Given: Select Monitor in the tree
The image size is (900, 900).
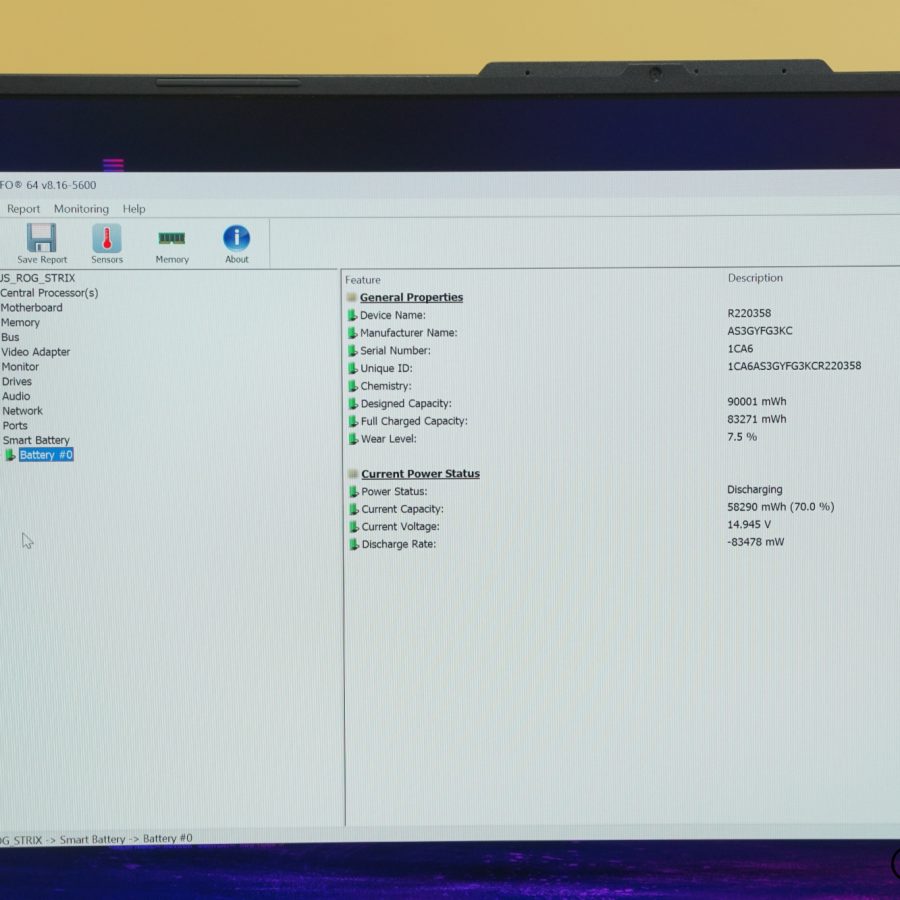Looking at the screenshot, I should pos(20,367).
